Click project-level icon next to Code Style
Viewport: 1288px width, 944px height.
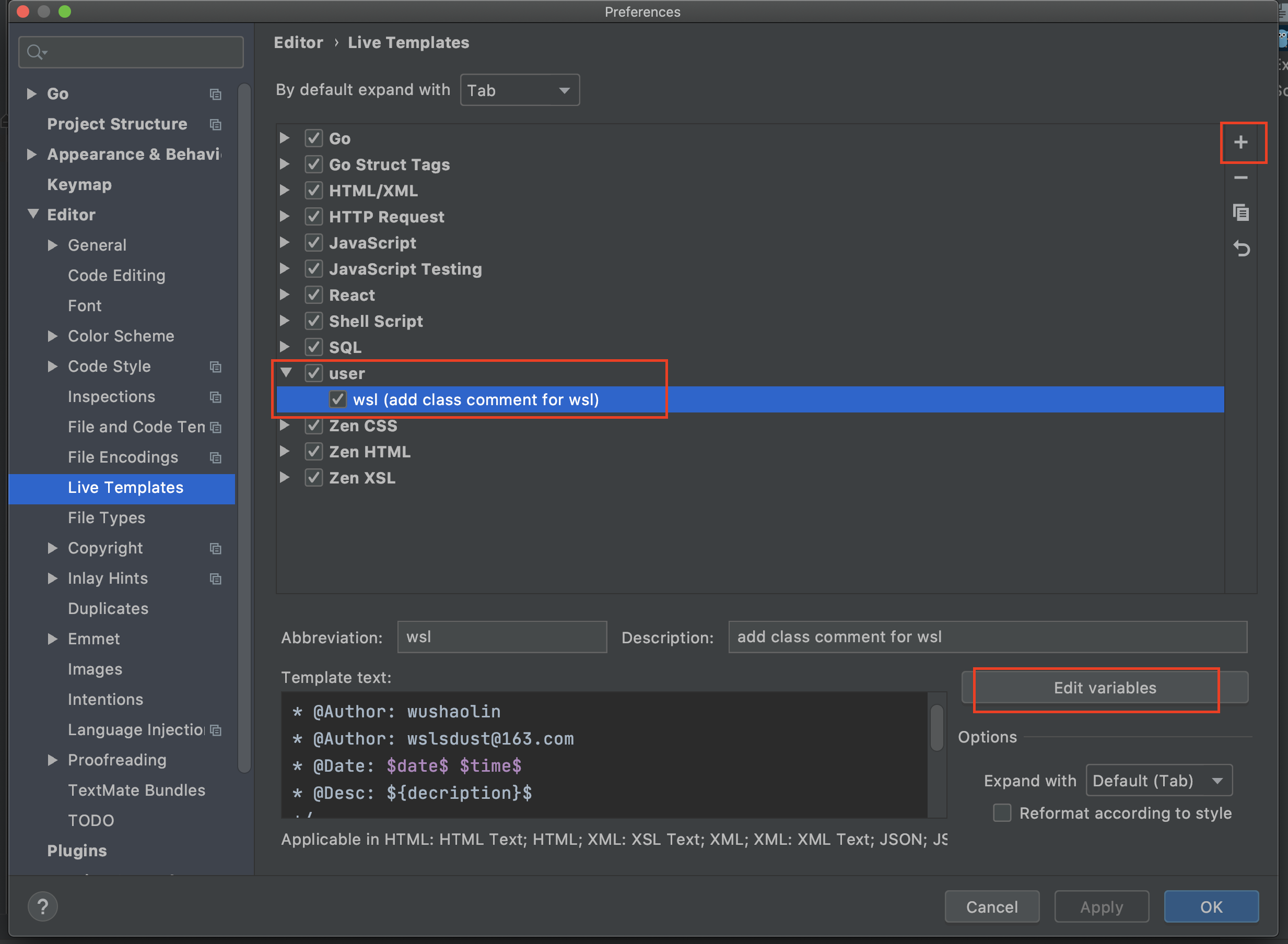(x=216, y=367)
